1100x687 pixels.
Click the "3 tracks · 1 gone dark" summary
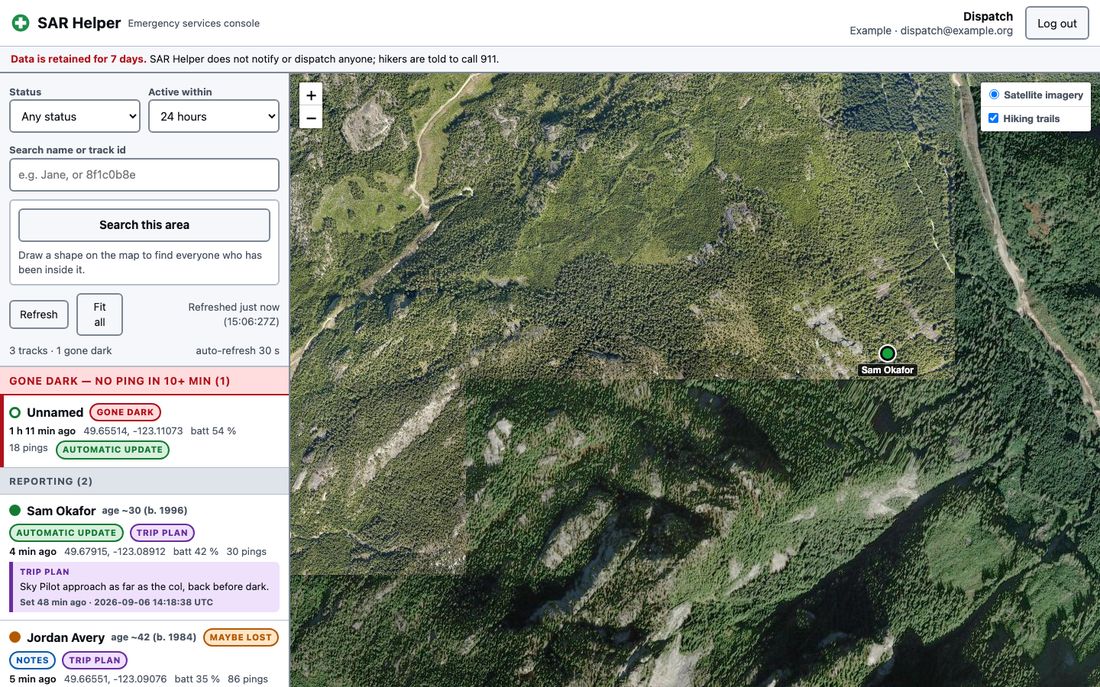click(x=60, y=351)
